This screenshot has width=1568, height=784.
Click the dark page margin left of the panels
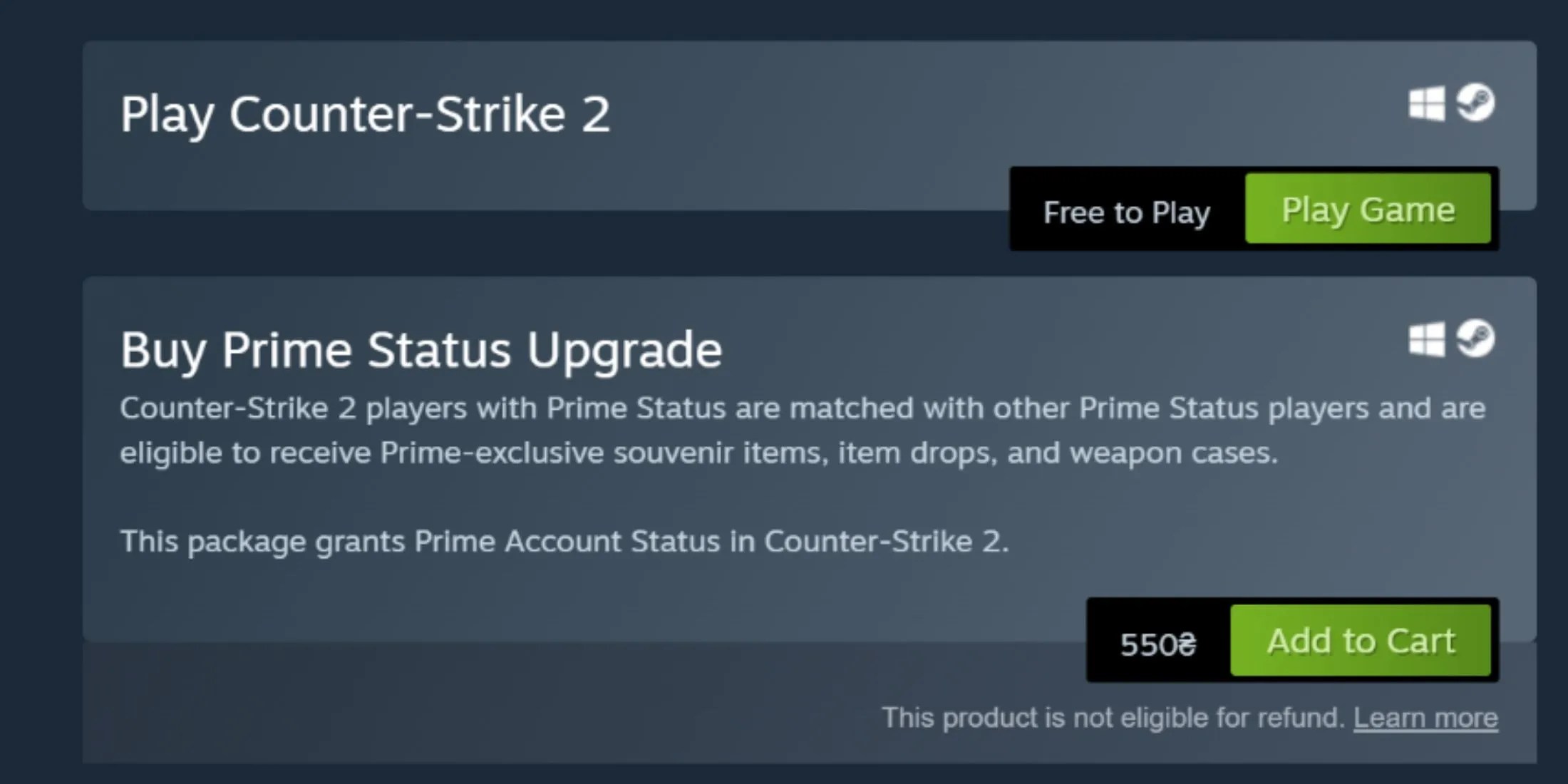(x=41, y=392)
